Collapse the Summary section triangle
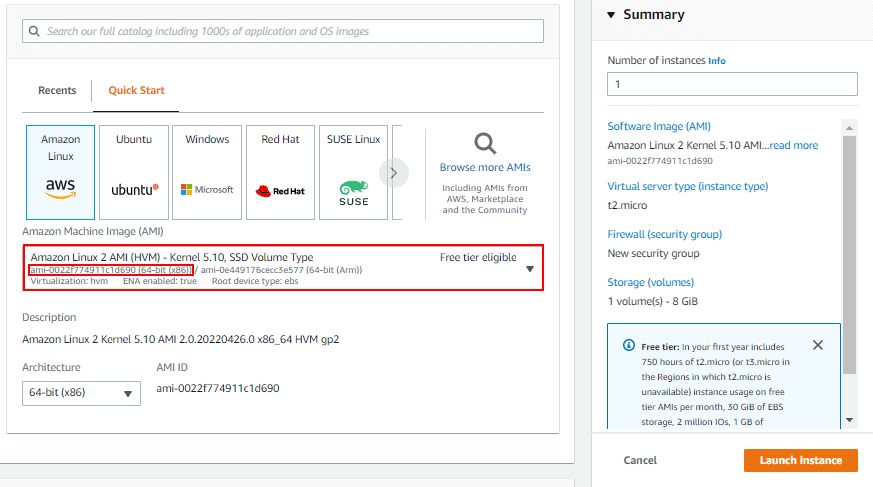This screenshot has width=873, height=487. click(x=611, y=15)
